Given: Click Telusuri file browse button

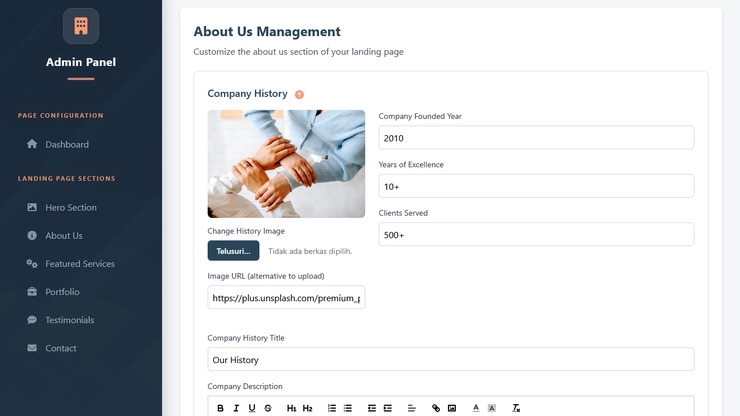Looking at the screenshot, I should [x=233, y=251].
